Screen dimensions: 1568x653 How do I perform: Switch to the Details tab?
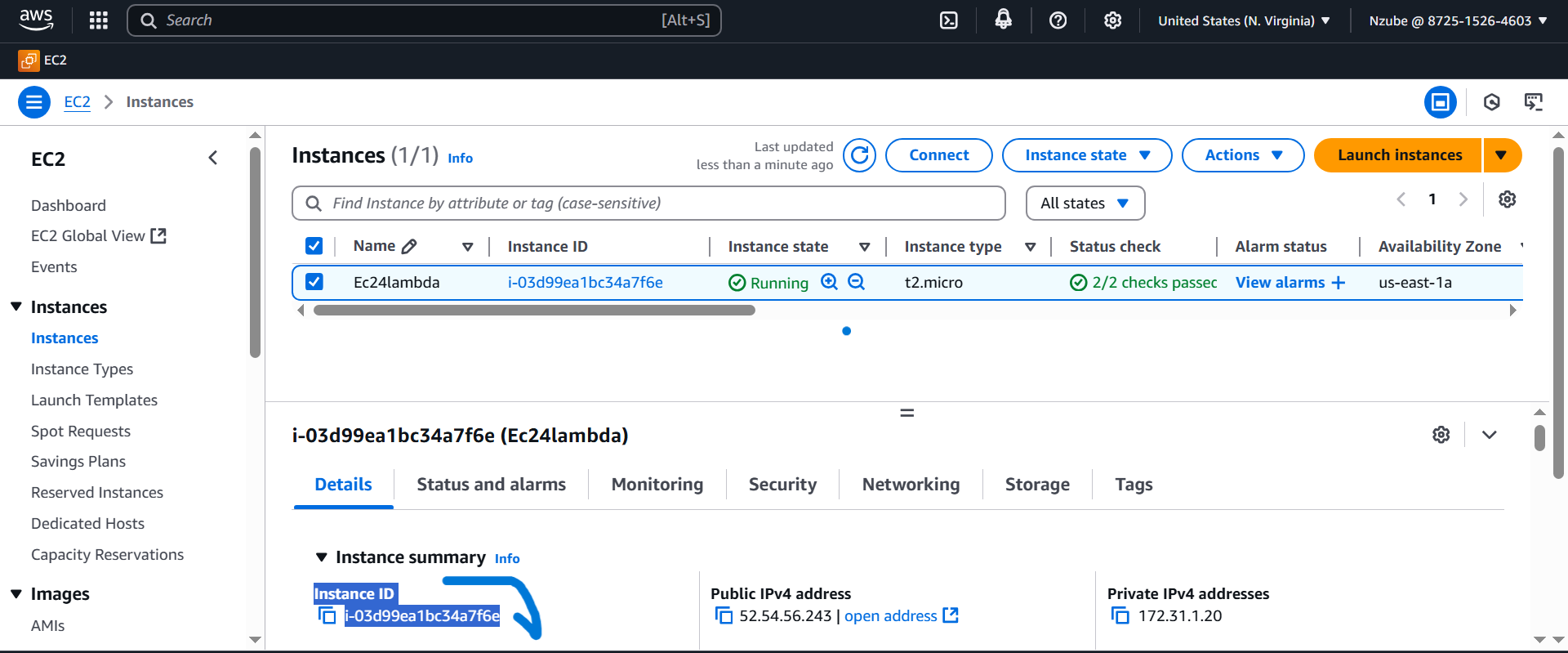pyautogui.click(x=344, y=485)
